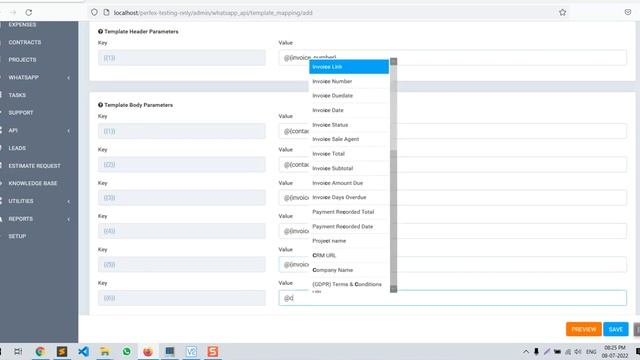Screen dimensions: 640x360
Task: Open the Pocket save icon in toolbar
Action: [628, 12]
